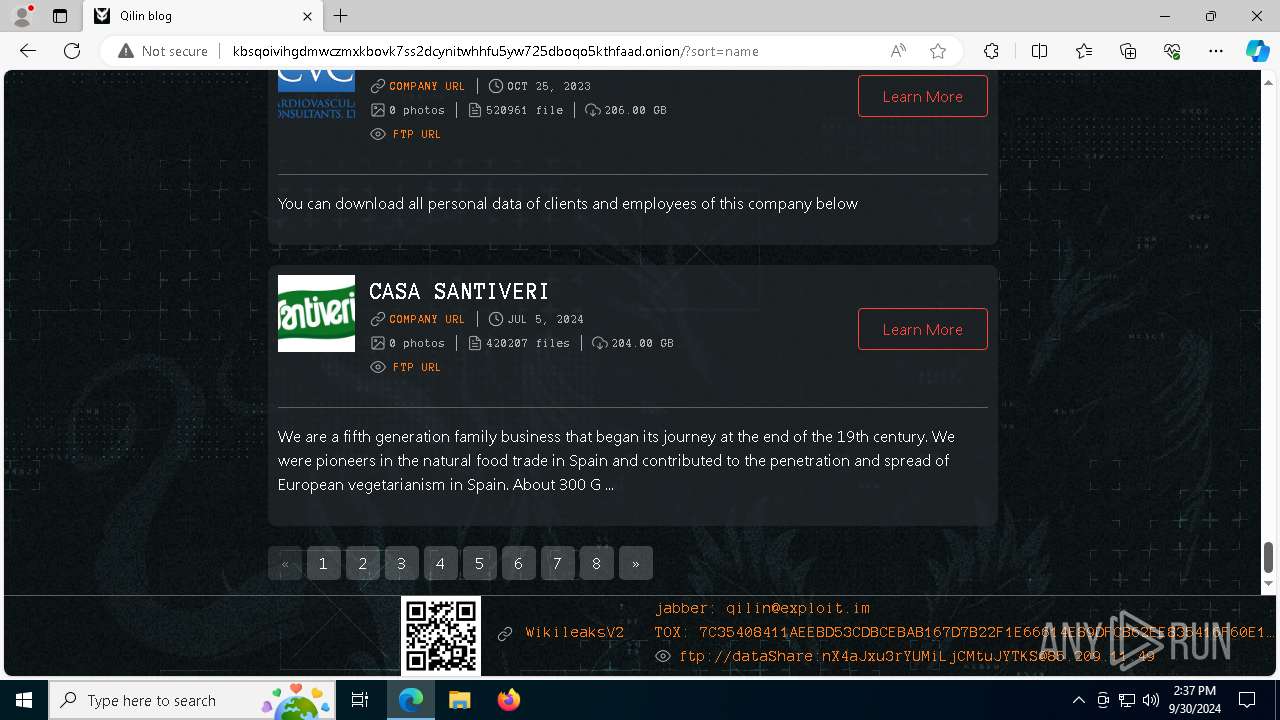Open Browser essentials

tap(1172, 51)
